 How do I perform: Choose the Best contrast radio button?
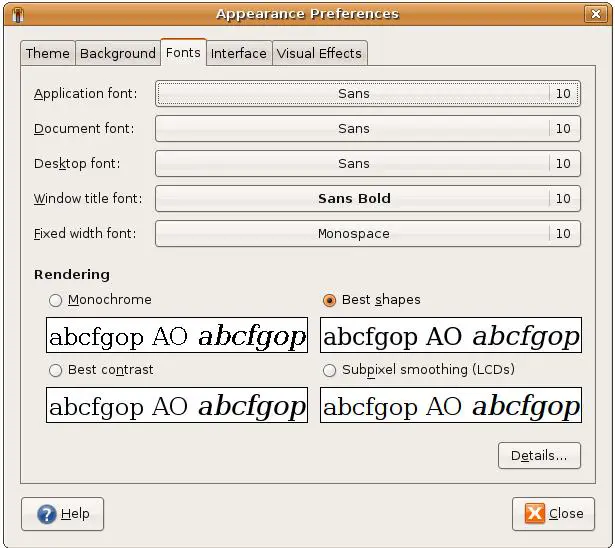[55, 370]
